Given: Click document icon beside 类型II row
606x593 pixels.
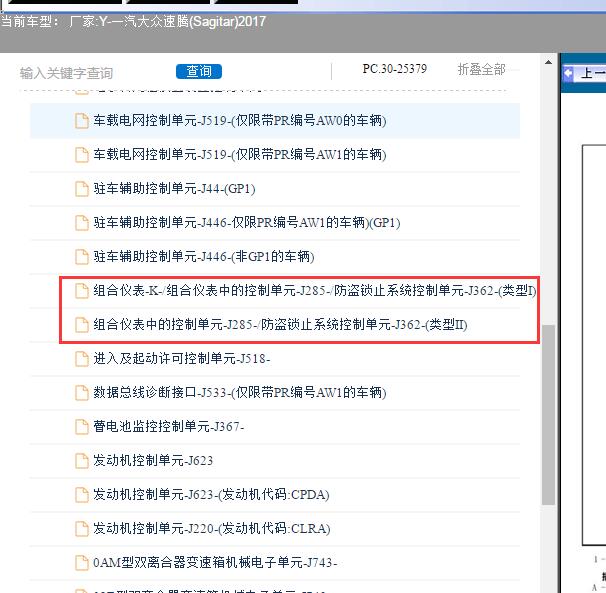Looking at the screenshot, I should [x=82, y=325].
